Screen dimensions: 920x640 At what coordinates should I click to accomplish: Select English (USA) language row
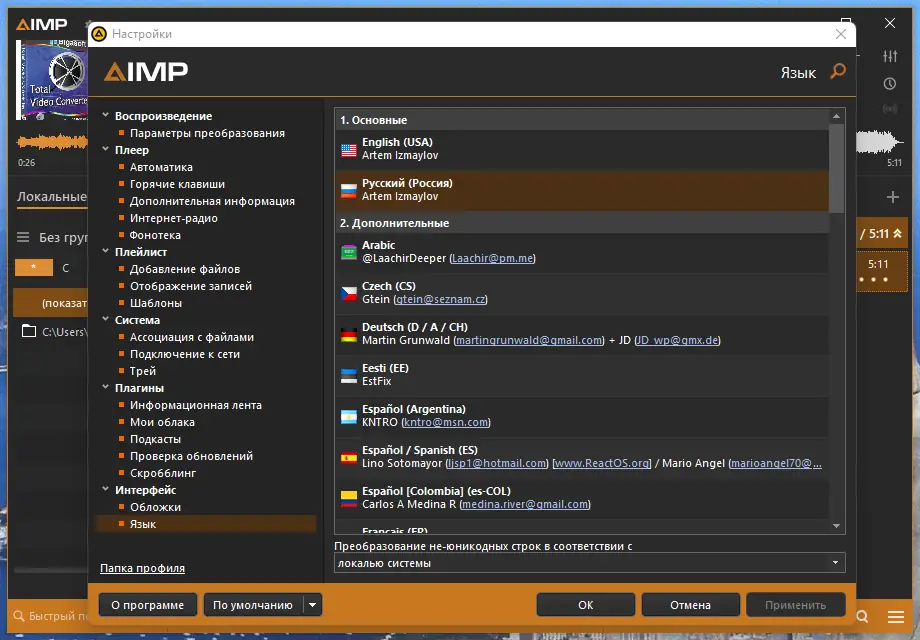point(582,149)
